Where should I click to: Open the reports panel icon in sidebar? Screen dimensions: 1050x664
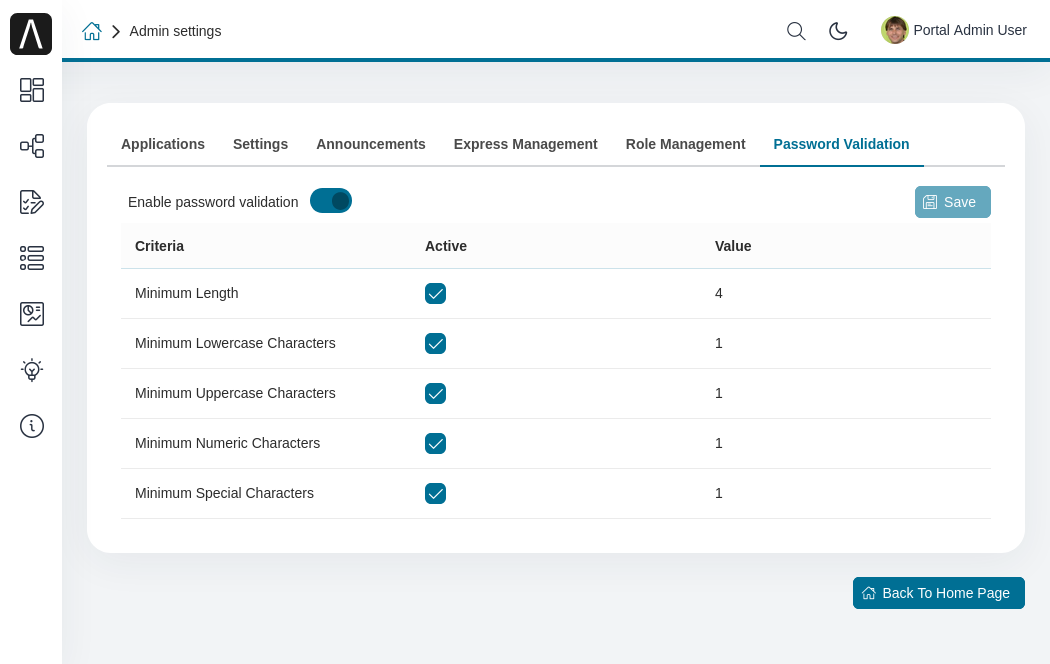[31, 313]
